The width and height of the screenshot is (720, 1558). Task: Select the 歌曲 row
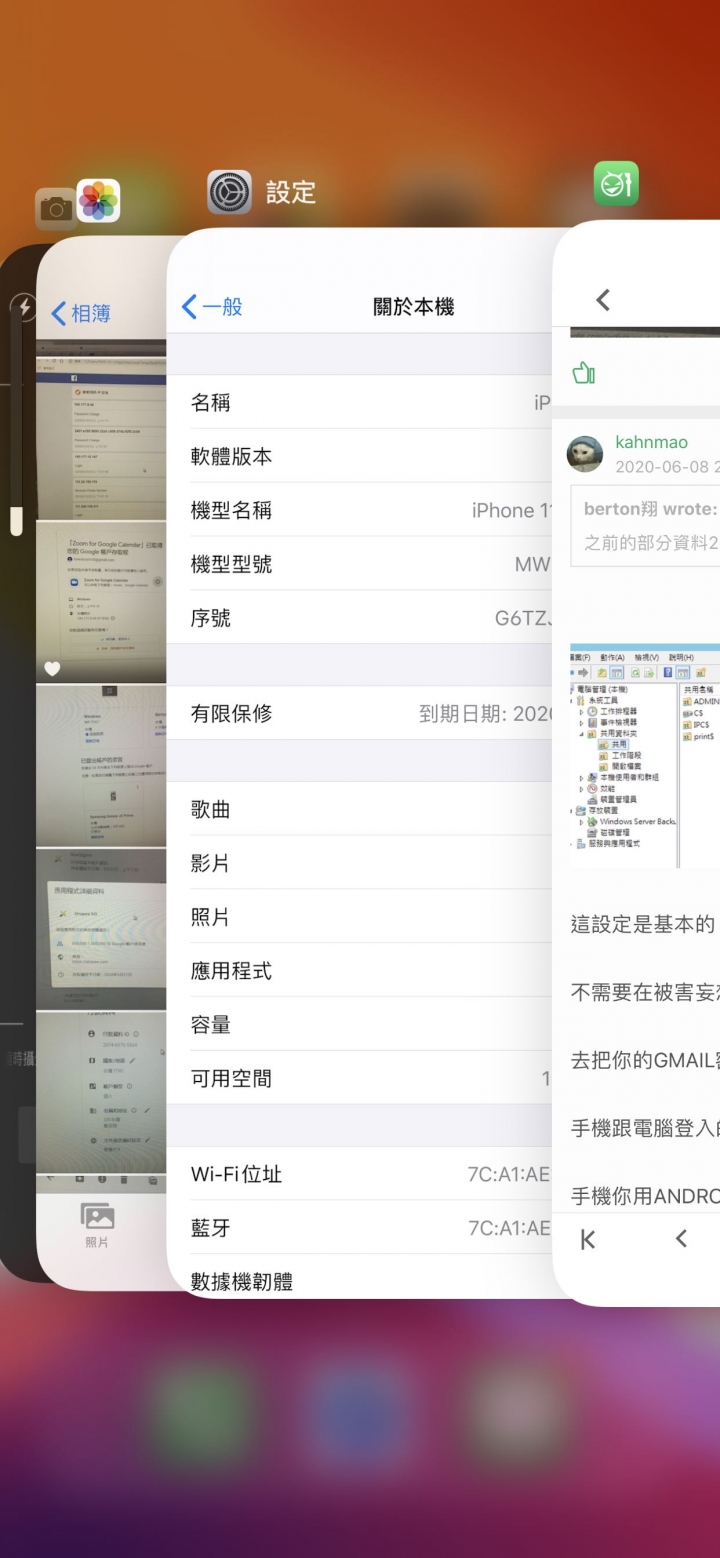coord(360,809)
